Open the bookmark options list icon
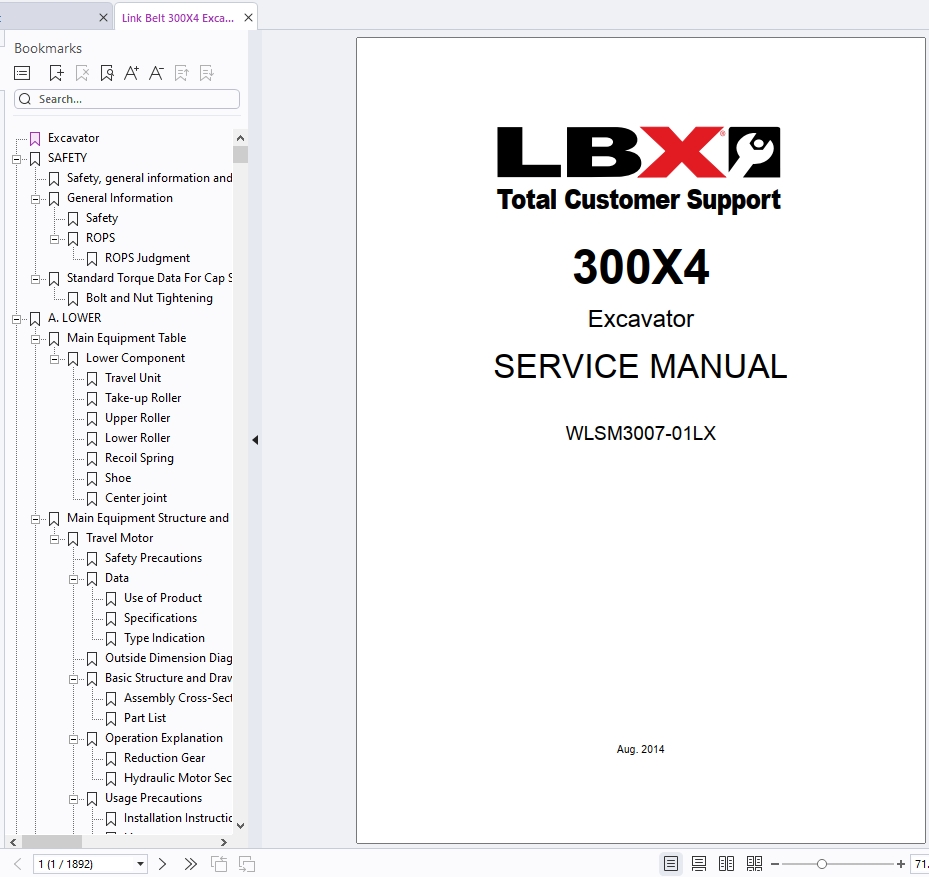This screenshot has width=929, height=877. point(22,73)
